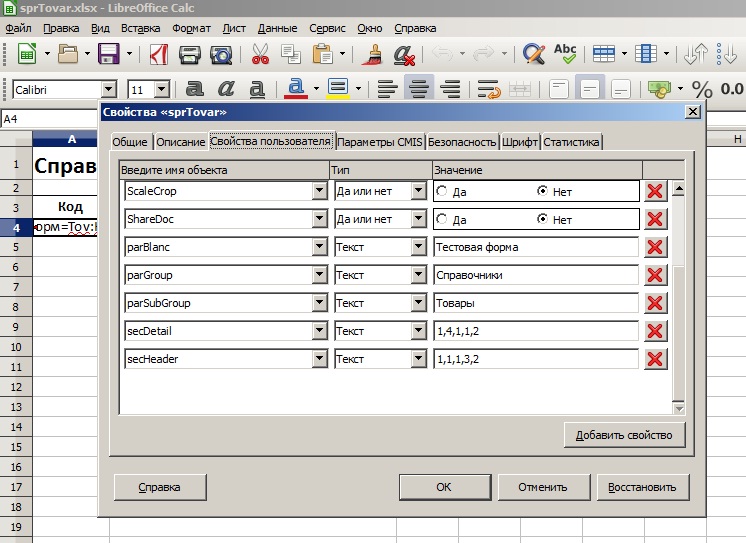The width and height of the screenshot is (746, 543).
Task: Open type dropdown for parGroup row
Action: 419,275
